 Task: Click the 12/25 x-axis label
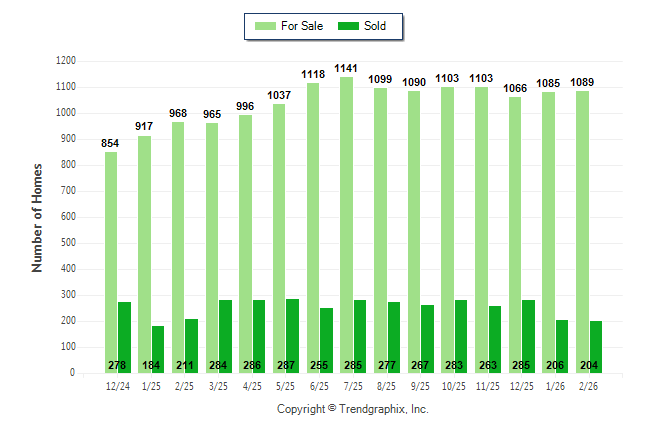[x=521, y=385]
